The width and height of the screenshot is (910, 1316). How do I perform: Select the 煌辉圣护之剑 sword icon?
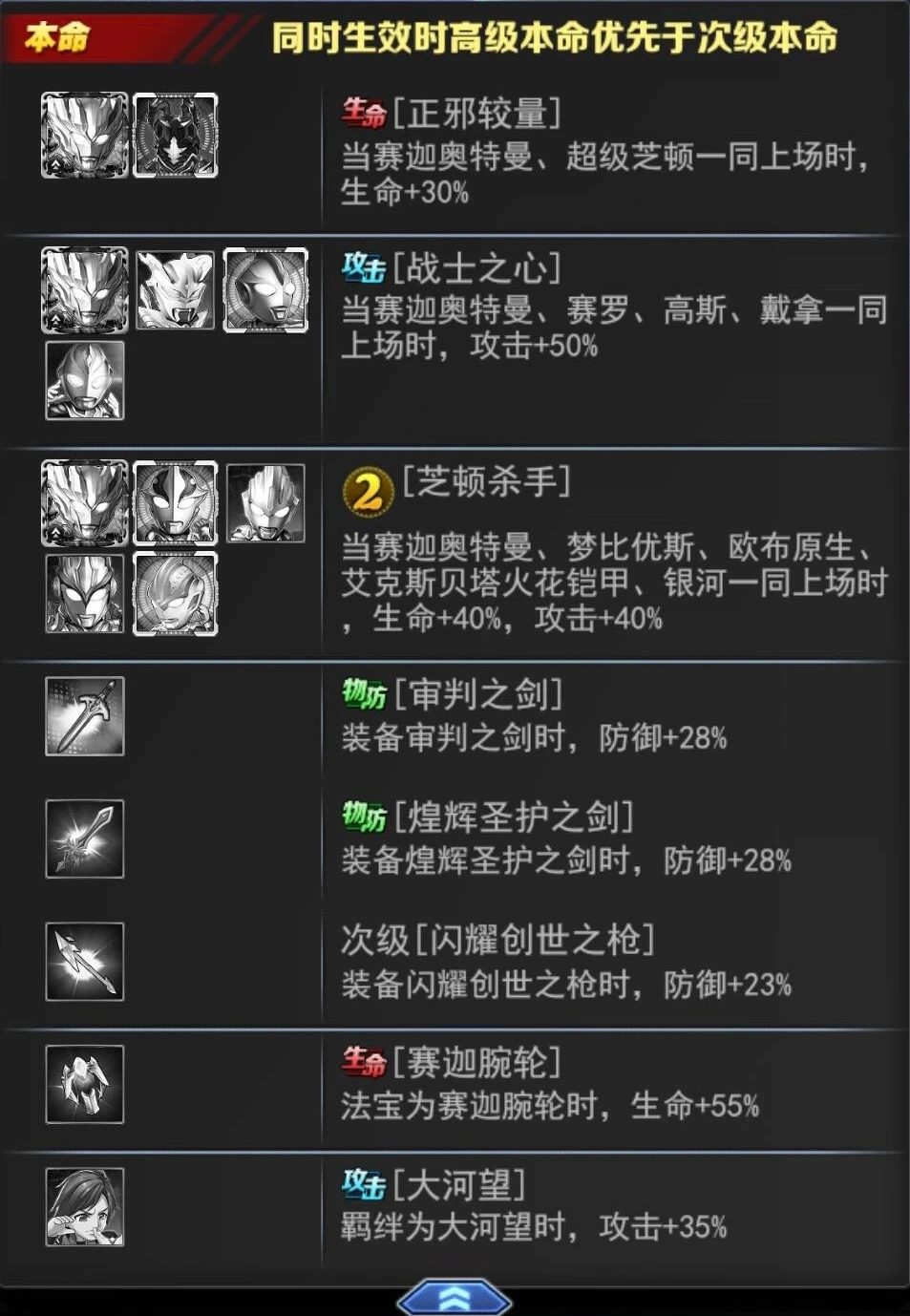(85, 839)
